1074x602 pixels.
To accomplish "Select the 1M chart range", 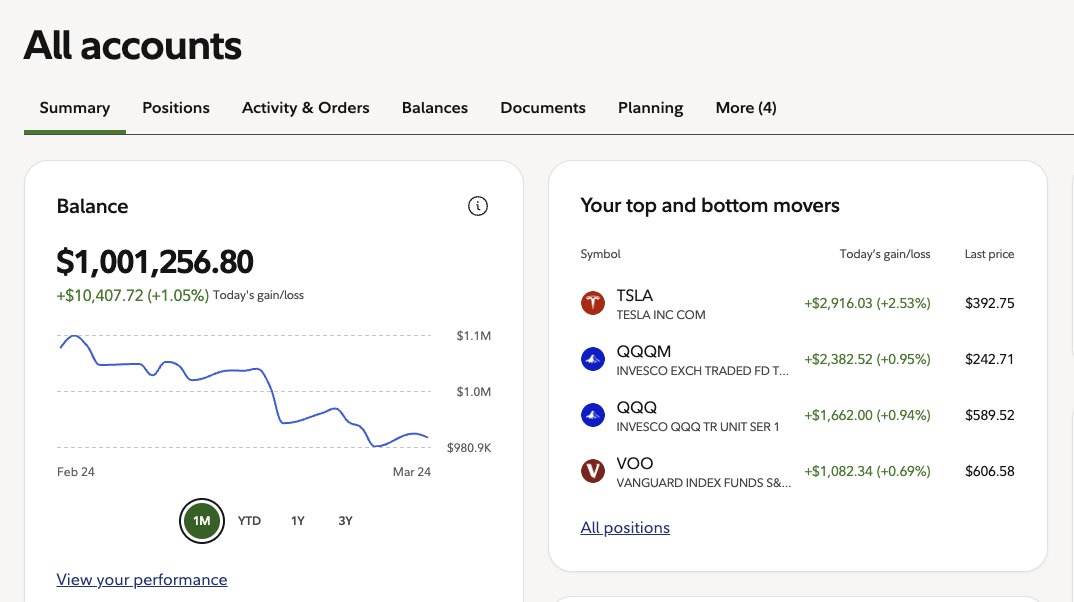I will [x=201, y=521].
